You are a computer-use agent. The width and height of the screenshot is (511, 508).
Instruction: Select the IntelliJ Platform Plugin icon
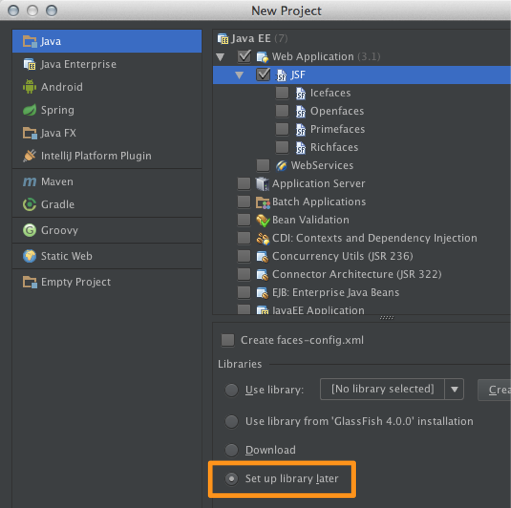click(x=29, y=156)
